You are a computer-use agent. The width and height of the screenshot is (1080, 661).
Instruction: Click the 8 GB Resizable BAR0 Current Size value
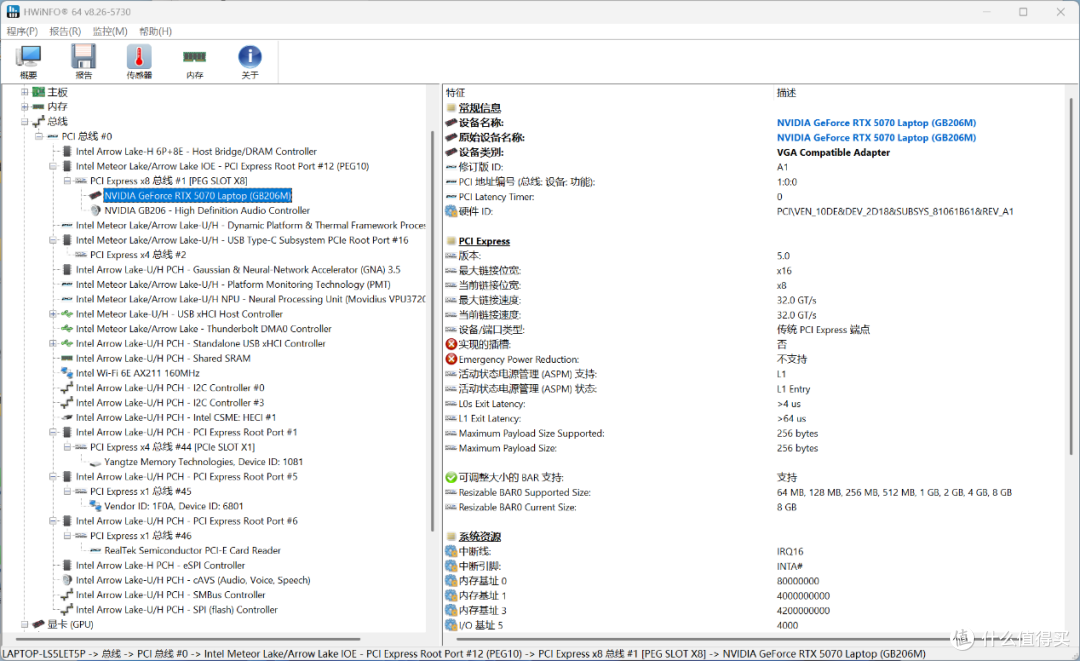pos(787,507)
